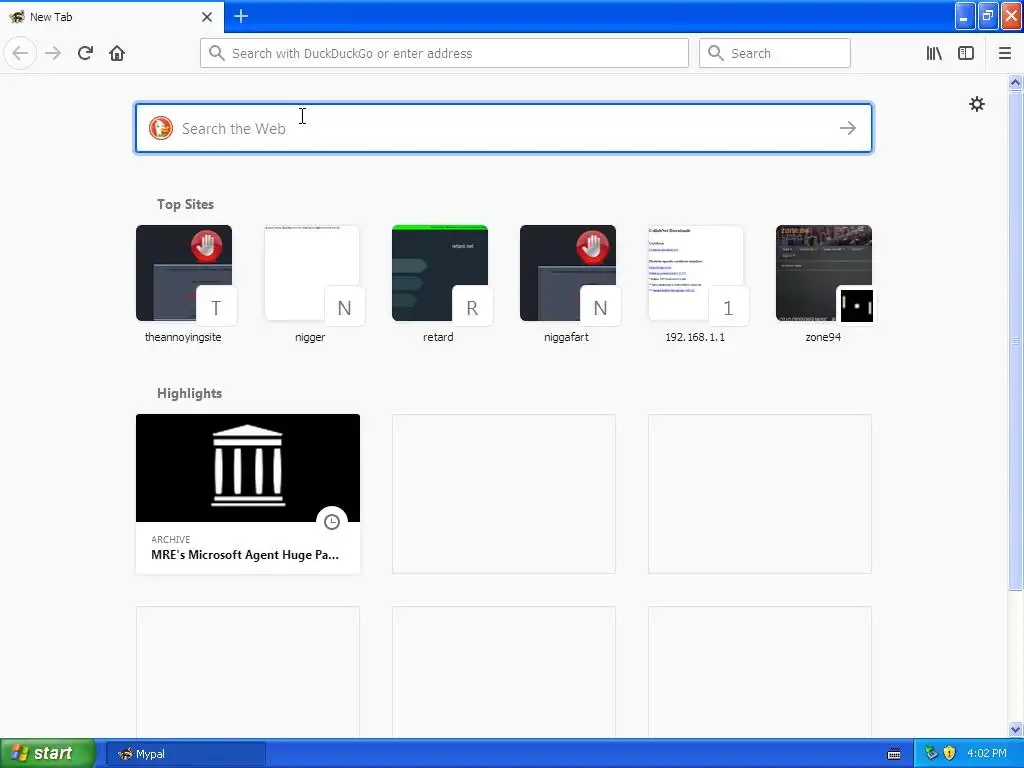Click the toolbar Search box

pyautogui.click(x=775, y=53)
